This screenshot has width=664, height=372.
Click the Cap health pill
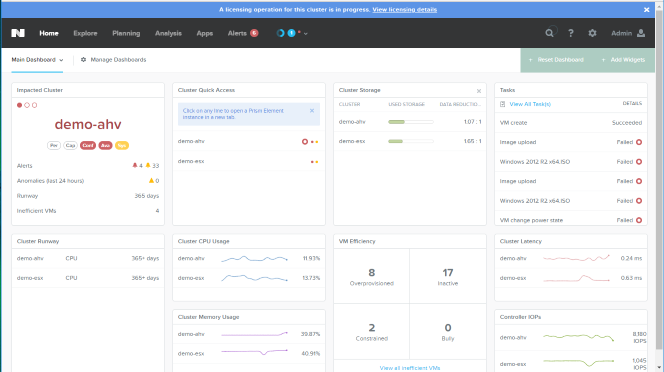pos(70,145)
